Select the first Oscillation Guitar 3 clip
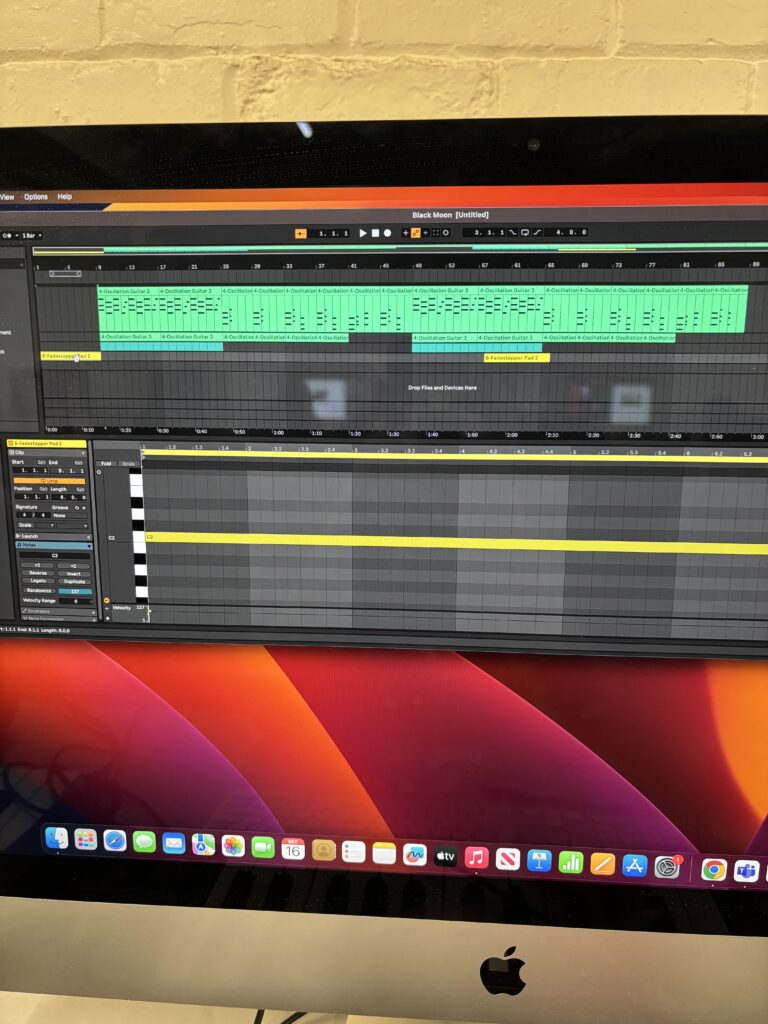This screenshot has width=768, height=1024. click(128, 311)
